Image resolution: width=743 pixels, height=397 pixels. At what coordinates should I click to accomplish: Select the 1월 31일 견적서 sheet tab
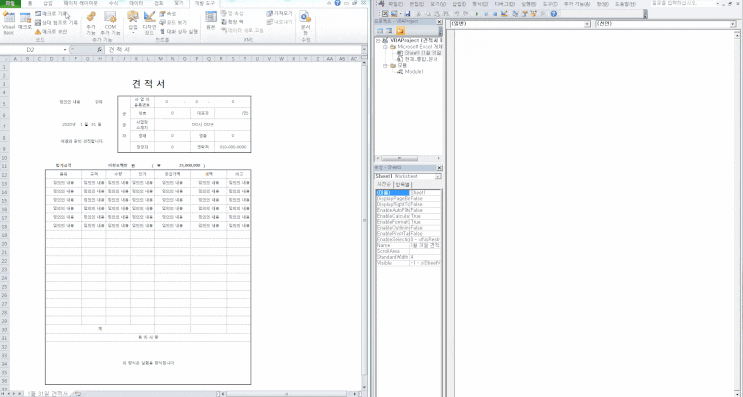coord(47,394)
